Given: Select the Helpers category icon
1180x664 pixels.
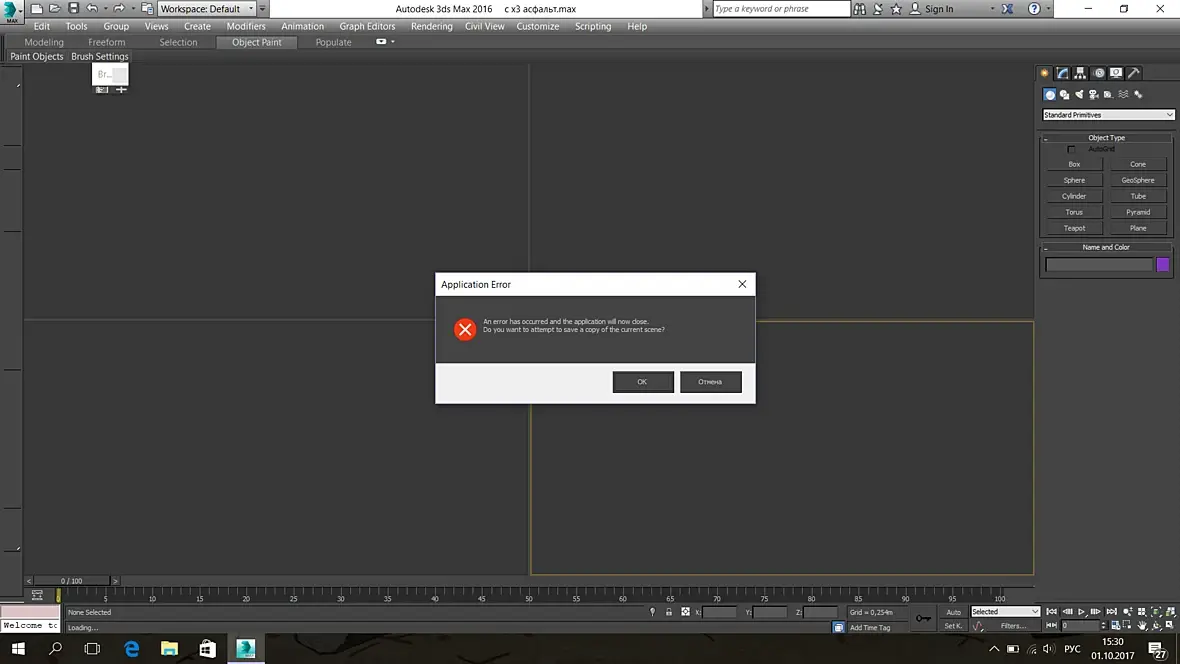Looking at the screenshot, I should pyautogui.click(x=1109, y=95).
